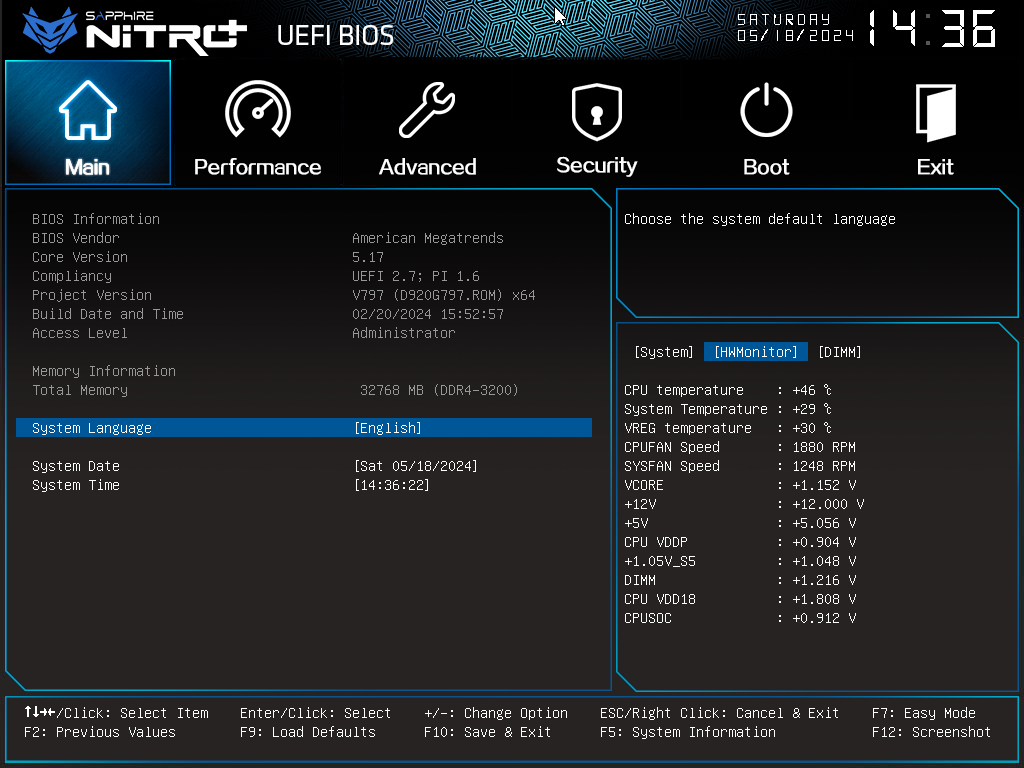Click the Administrator access value
Image resolution: width=1024 pixels, height=768 pixels.
pos(404,333)
